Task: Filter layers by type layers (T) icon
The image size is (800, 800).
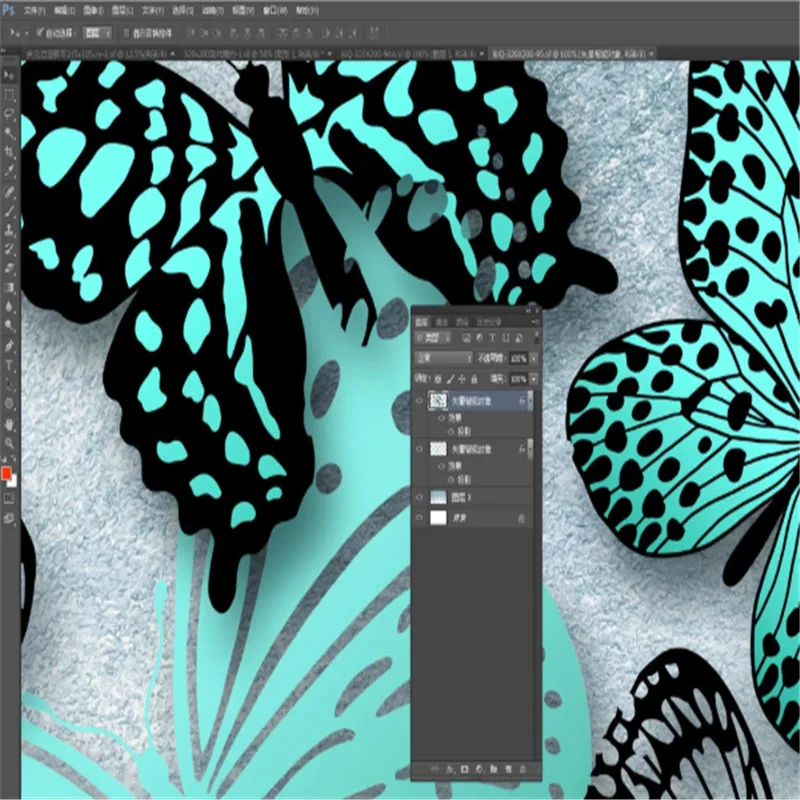Action: pos(492,338)
